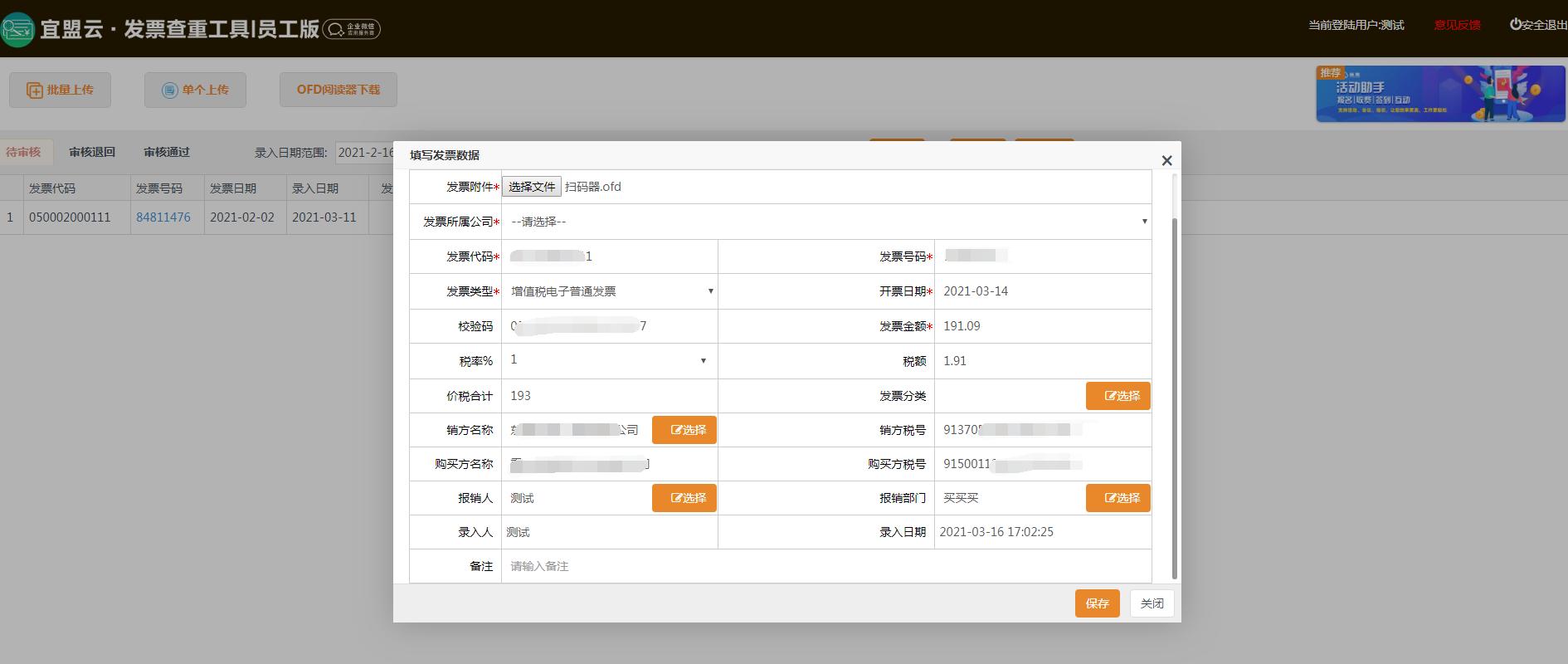
Task: Click 选择 button for 报销人
Action: 684,498
